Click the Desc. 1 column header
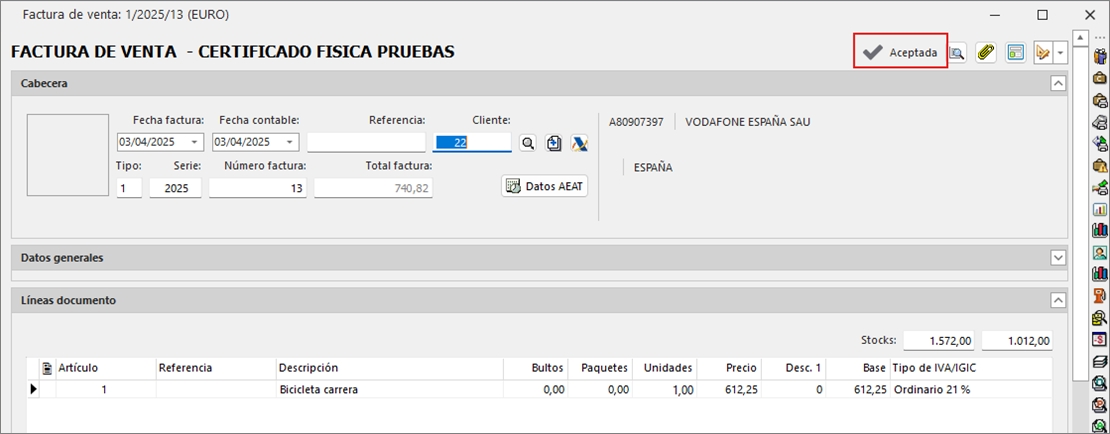The image size is (1110, 434). tap(794, 368)
